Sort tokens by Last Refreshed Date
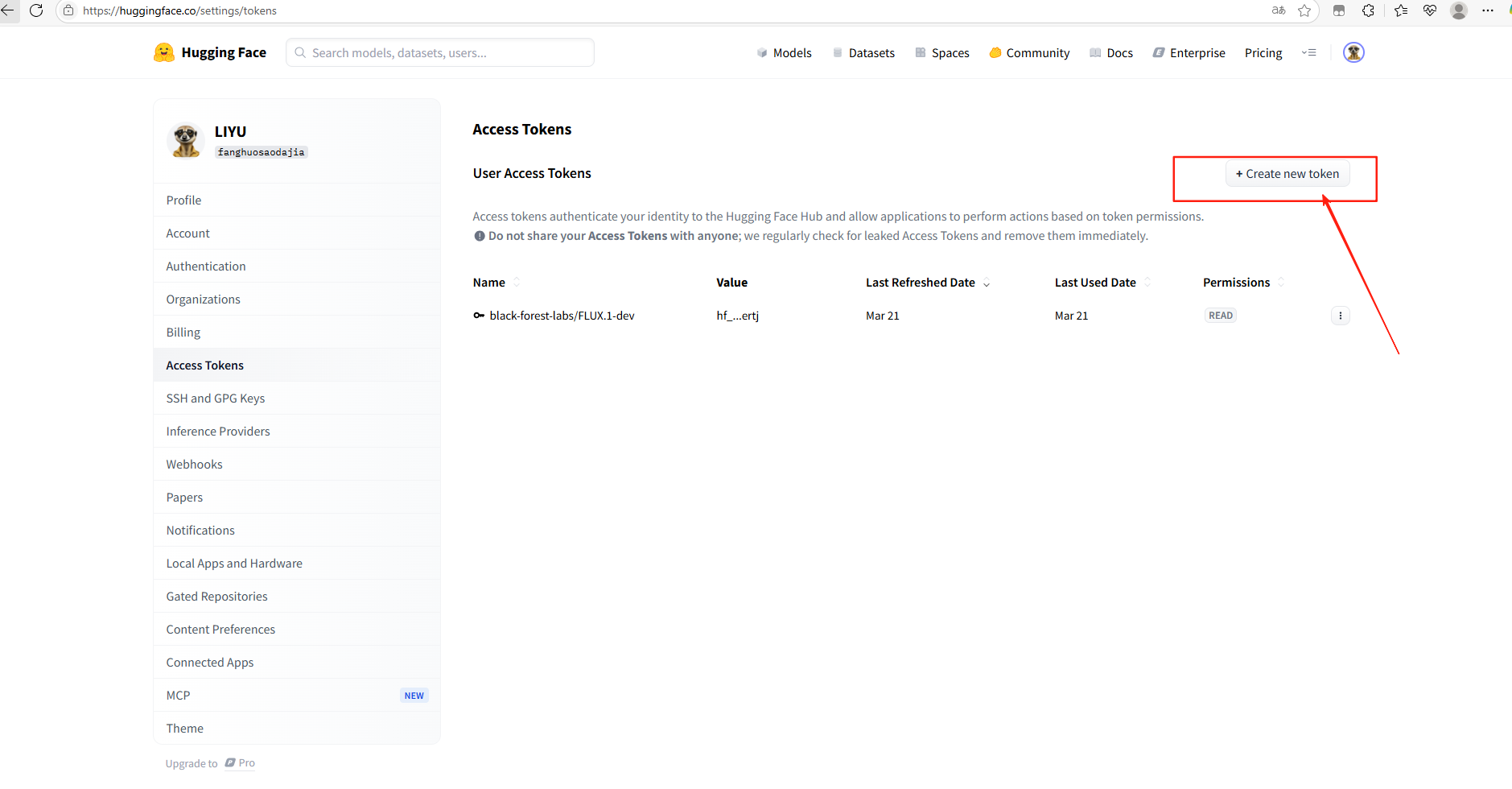 [x=928, y=283]
